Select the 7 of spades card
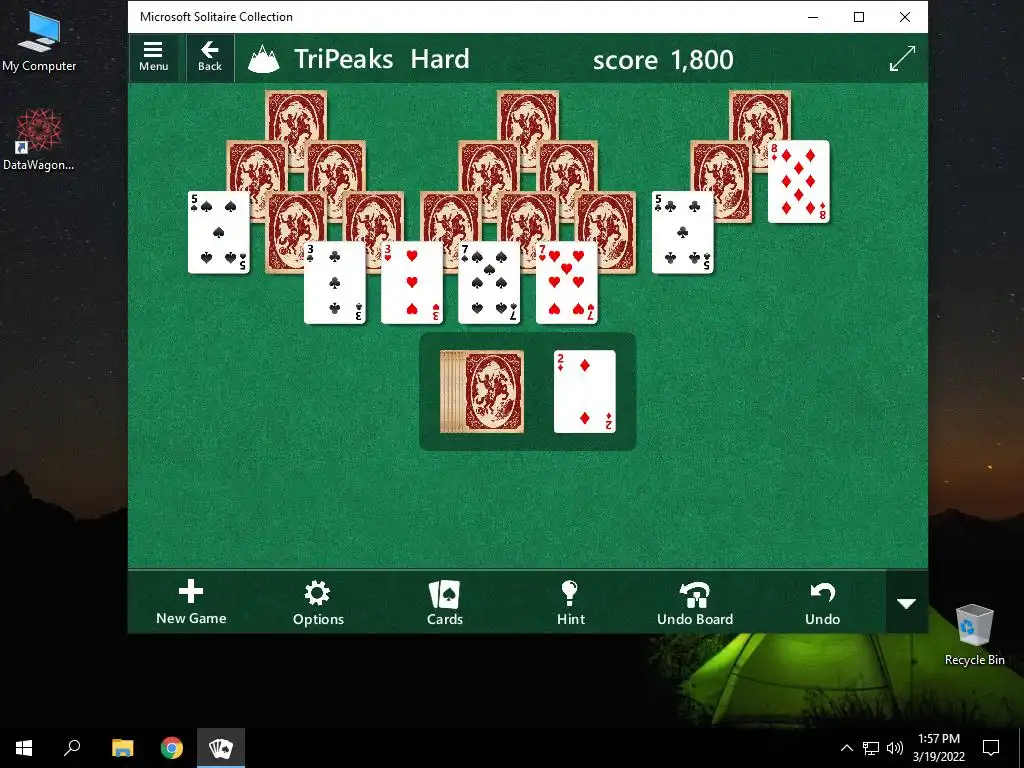The height and width of the screenshot is (768, 1024). pyautogui.click(x=489, y=283)
